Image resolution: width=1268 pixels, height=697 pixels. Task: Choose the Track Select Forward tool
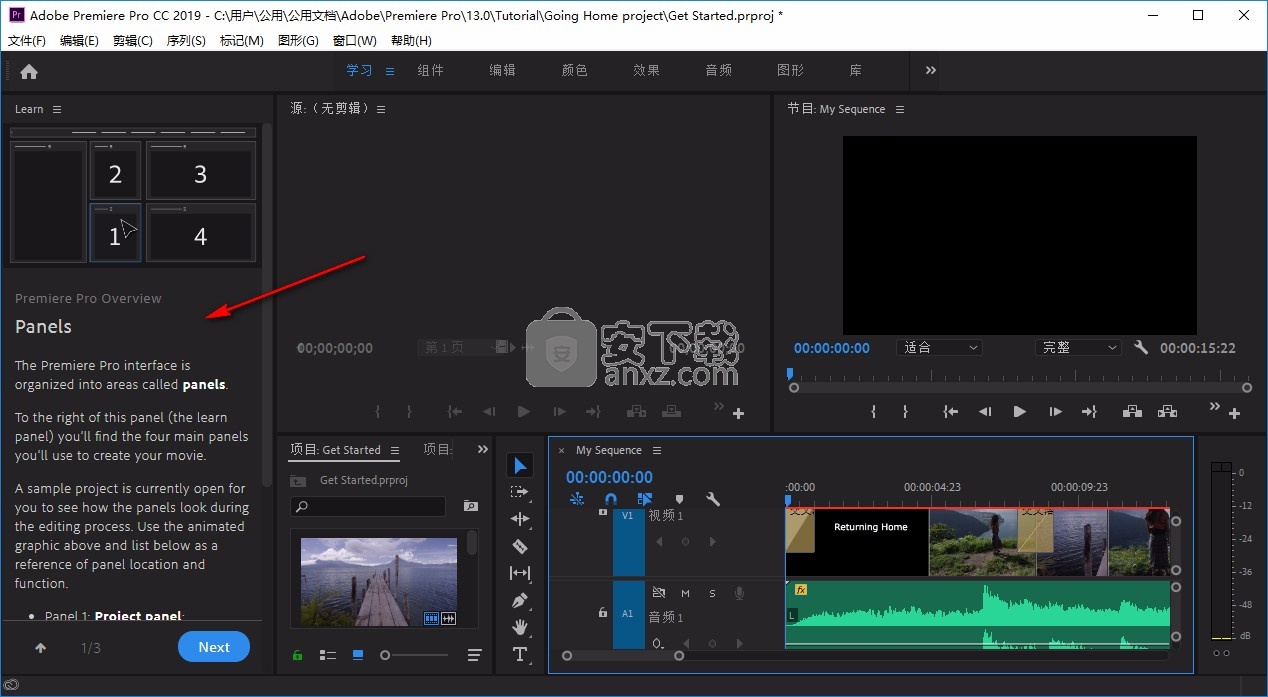coord(520,492)
